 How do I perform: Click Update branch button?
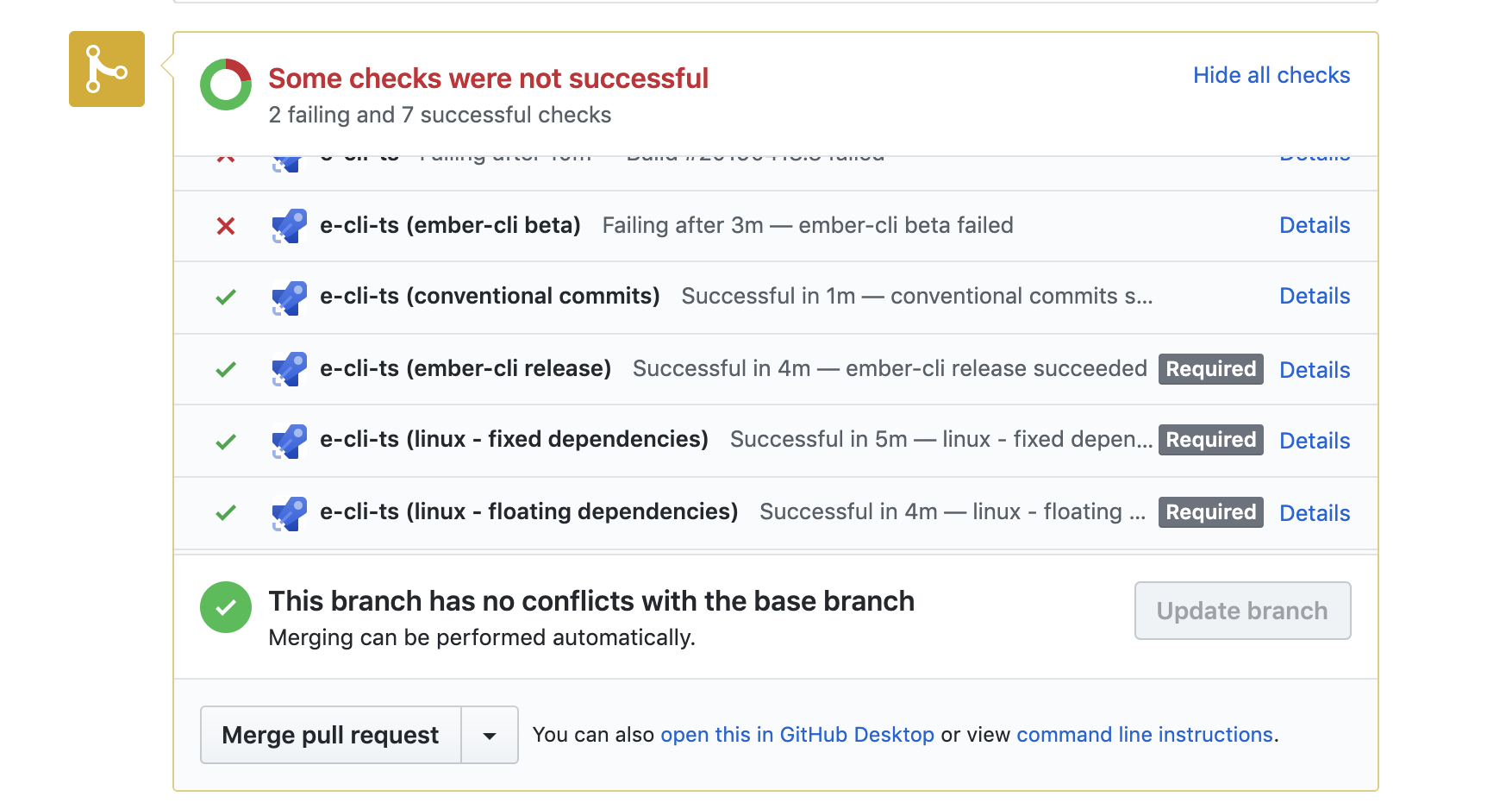click(1242, 611)
